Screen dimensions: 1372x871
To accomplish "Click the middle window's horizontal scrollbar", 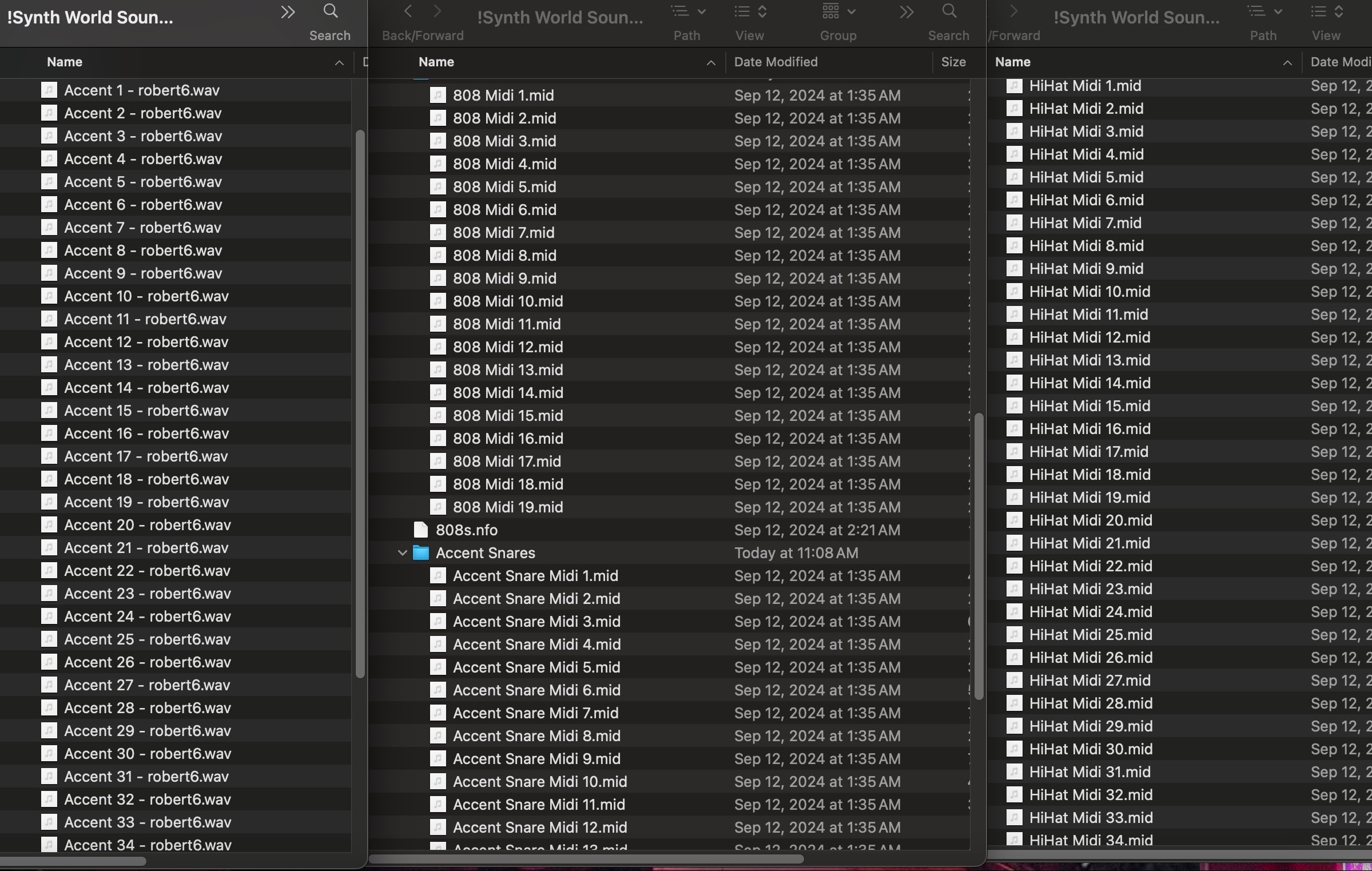I will click(586, 859).
